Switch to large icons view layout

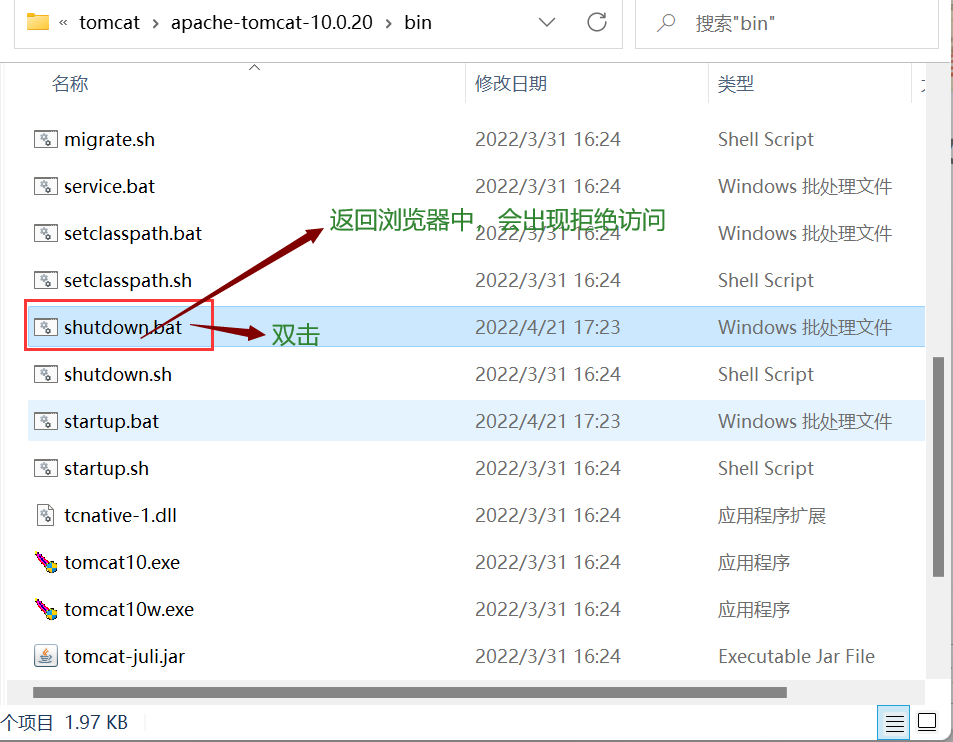pyautogui.click(x=927, y=723)
